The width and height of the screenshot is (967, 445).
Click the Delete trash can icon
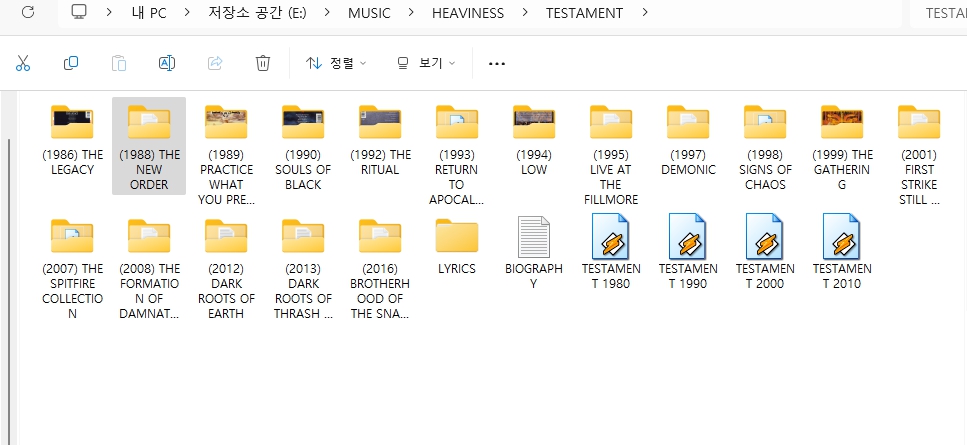(263, 63)
